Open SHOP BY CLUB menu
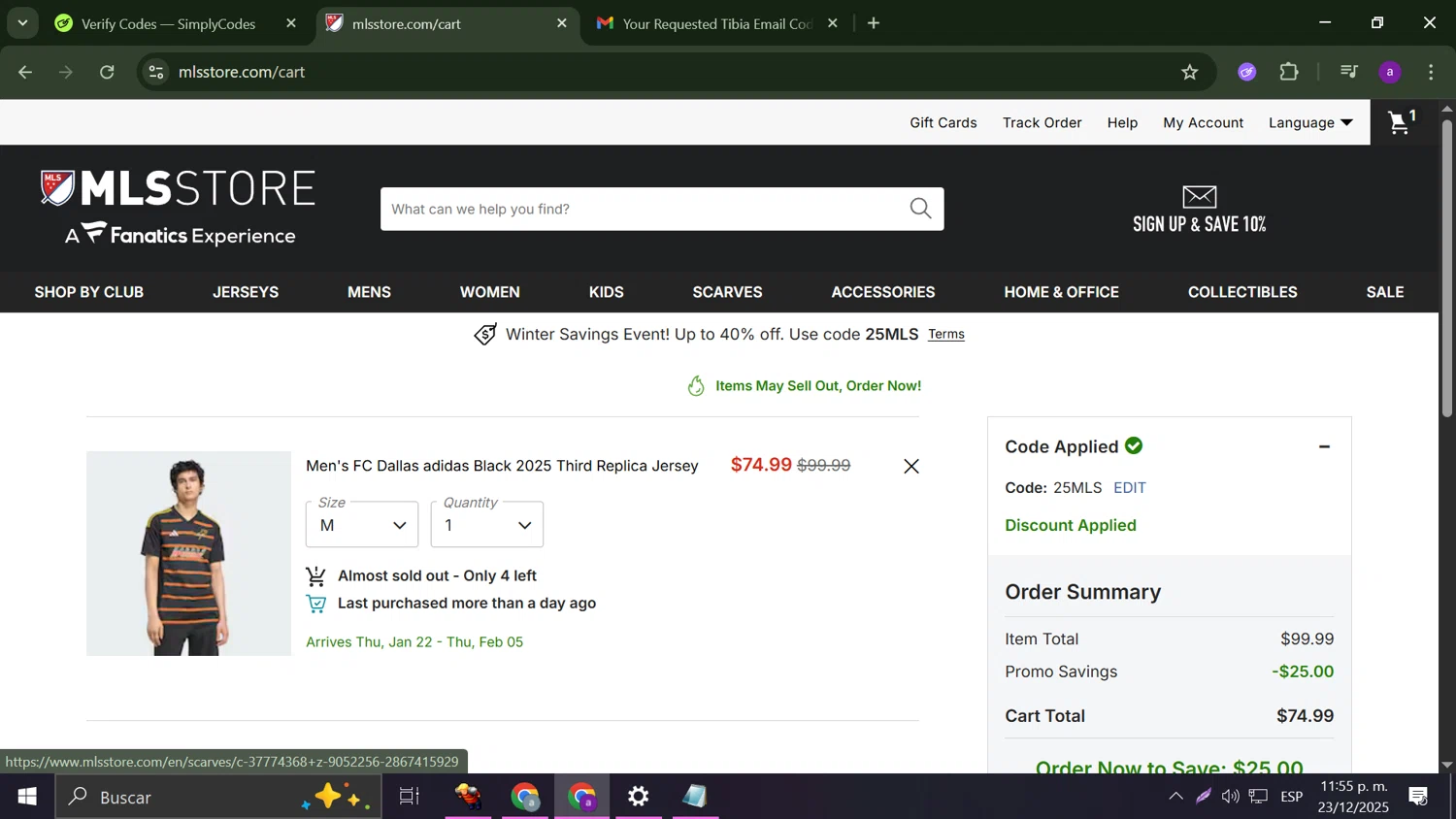Image resolution: width=1456 pixels, height=819 pixels. pyautogui.click(x=89, y=292)
